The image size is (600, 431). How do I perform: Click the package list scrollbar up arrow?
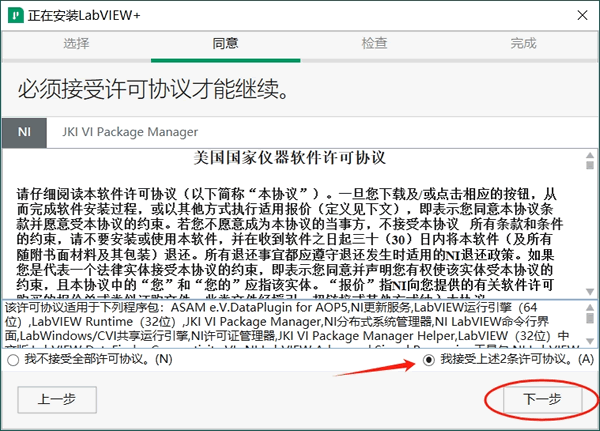pyautogui.click(x=590, y=307)
